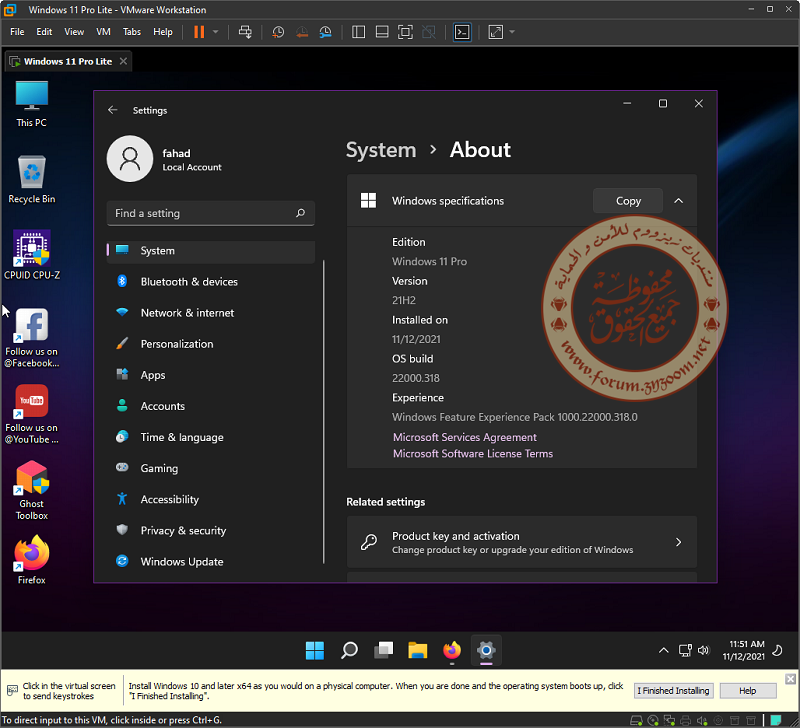Open Network & internet settings

point(210,313)
